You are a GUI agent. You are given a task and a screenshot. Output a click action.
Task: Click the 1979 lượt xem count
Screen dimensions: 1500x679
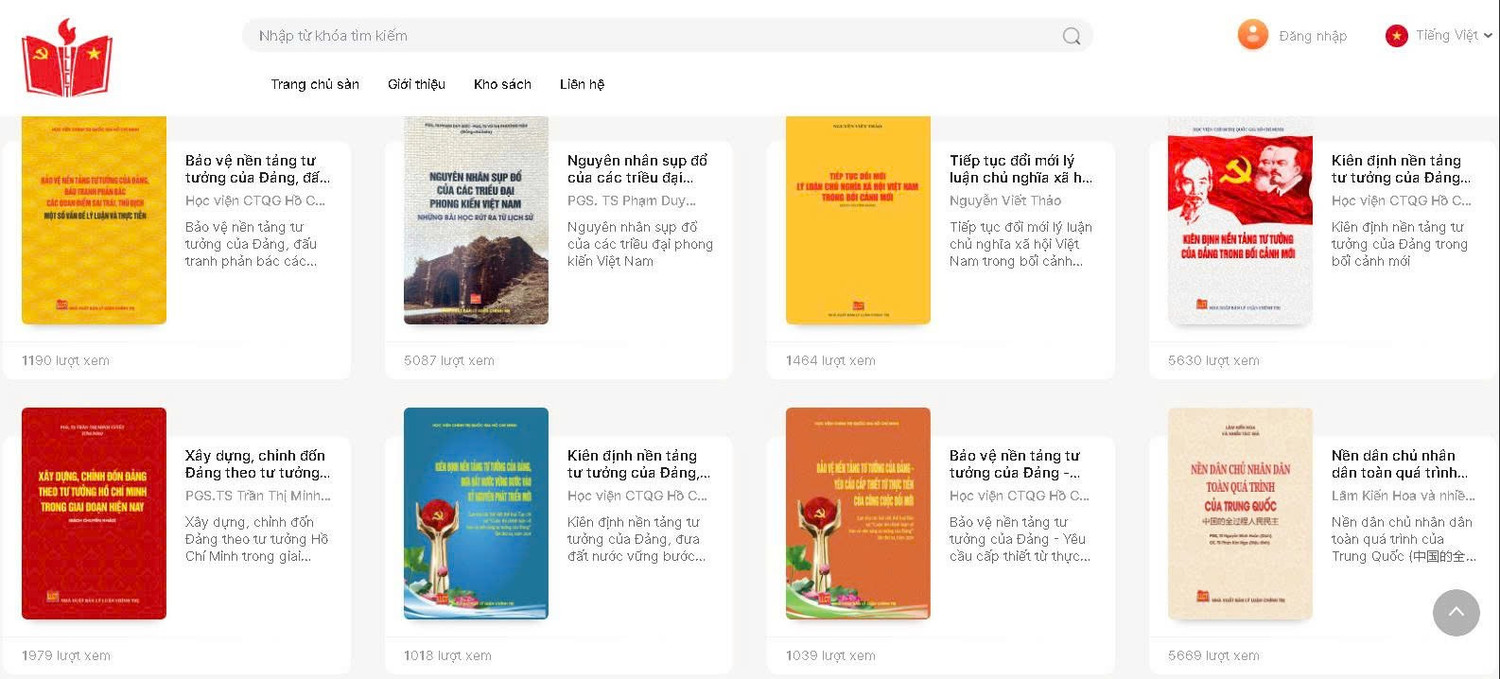(x=66, y=656)
